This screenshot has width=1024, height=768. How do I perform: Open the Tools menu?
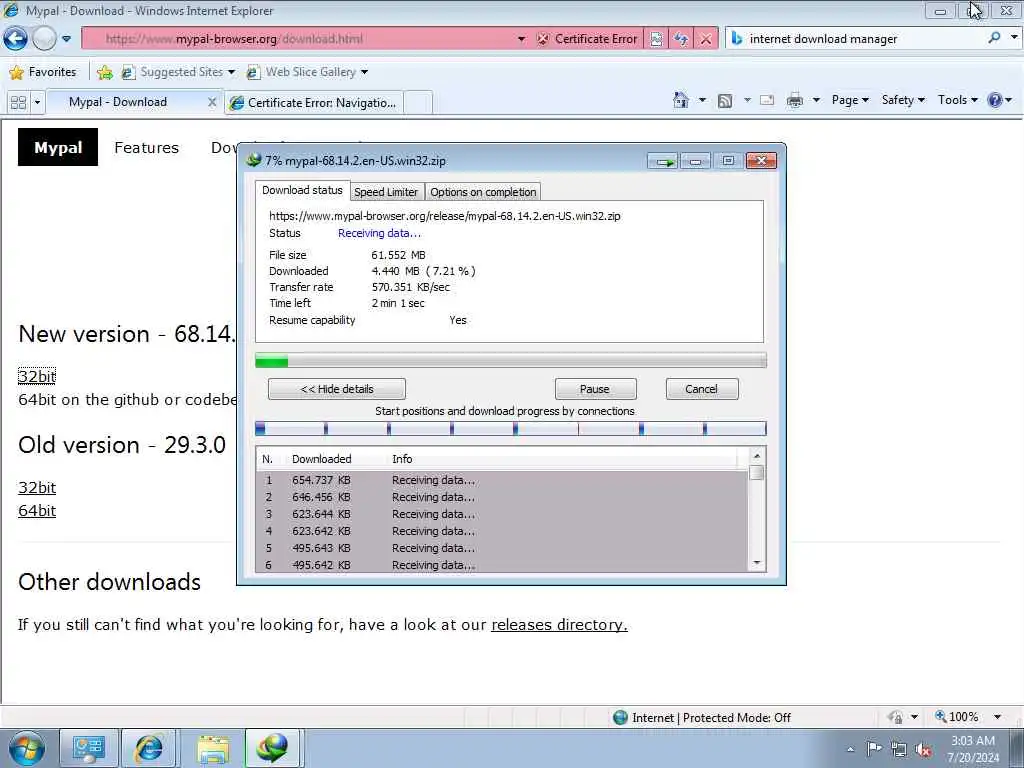[x=957, y=100]
